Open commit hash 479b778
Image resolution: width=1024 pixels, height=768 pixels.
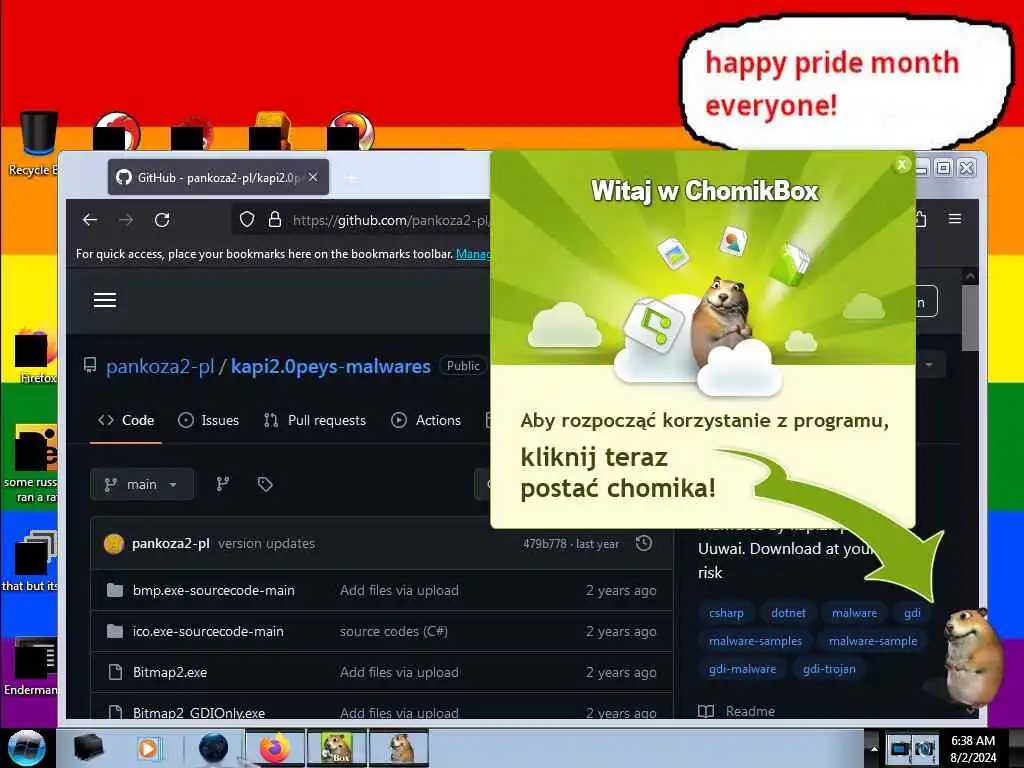(545, 543)
